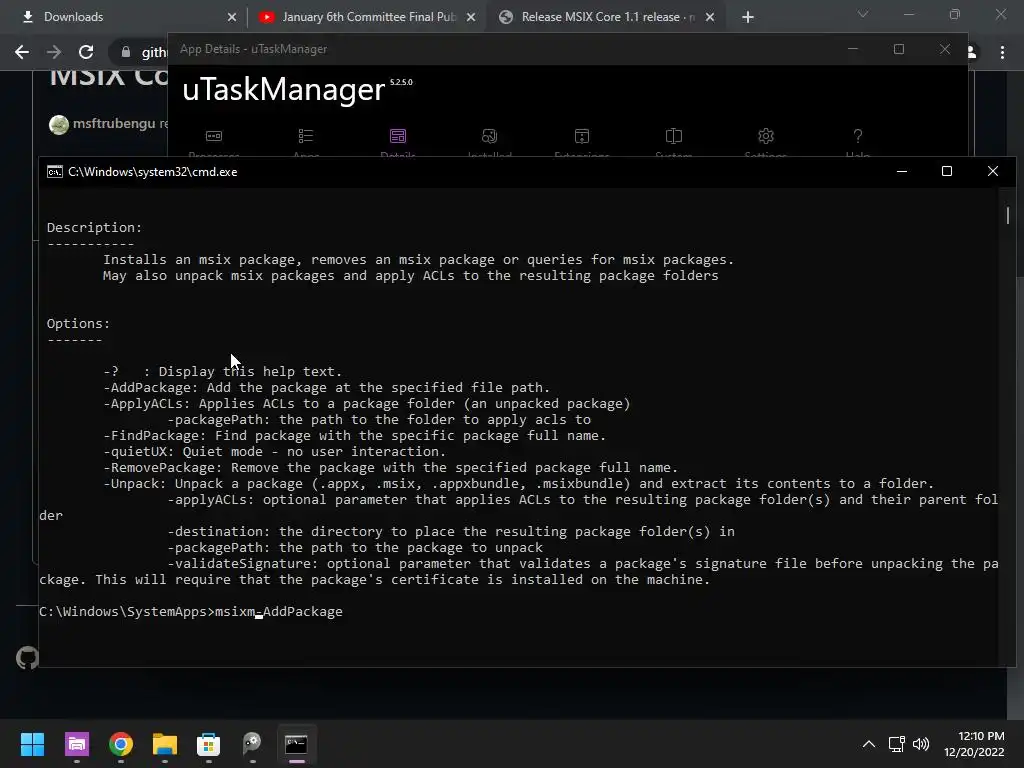Viewport: 1024px width, 768px height.
Task: Open the Chrome three-dot menu
Action: (x=1002, y=52)
